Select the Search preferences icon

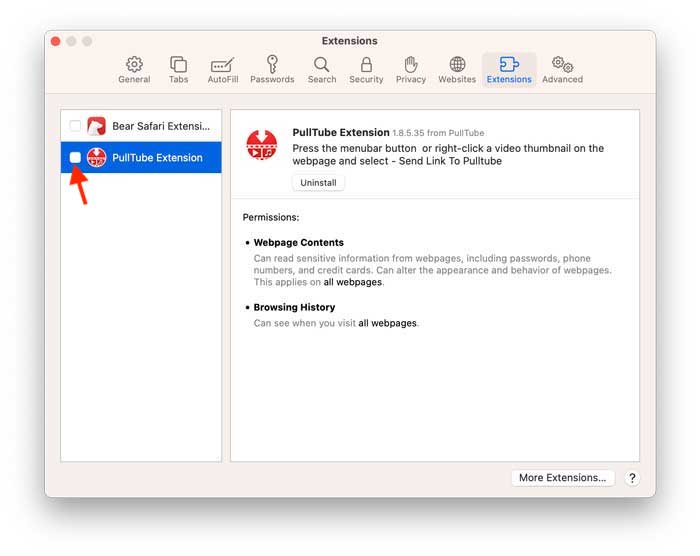[322, 70]
